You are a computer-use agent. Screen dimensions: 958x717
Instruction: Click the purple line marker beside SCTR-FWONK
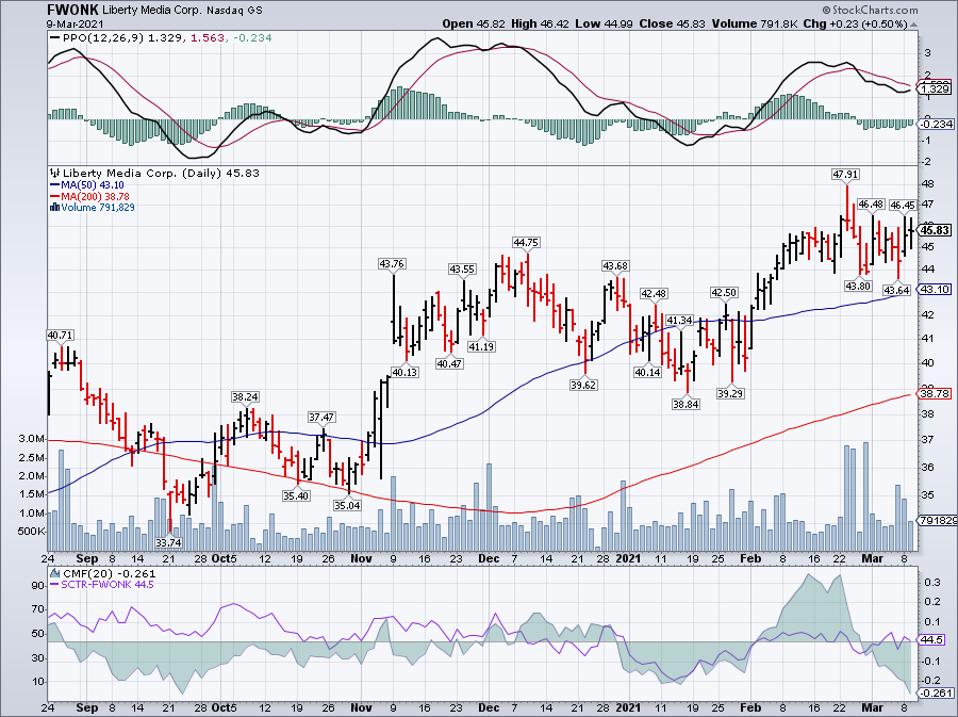click(x=54, y=584)
